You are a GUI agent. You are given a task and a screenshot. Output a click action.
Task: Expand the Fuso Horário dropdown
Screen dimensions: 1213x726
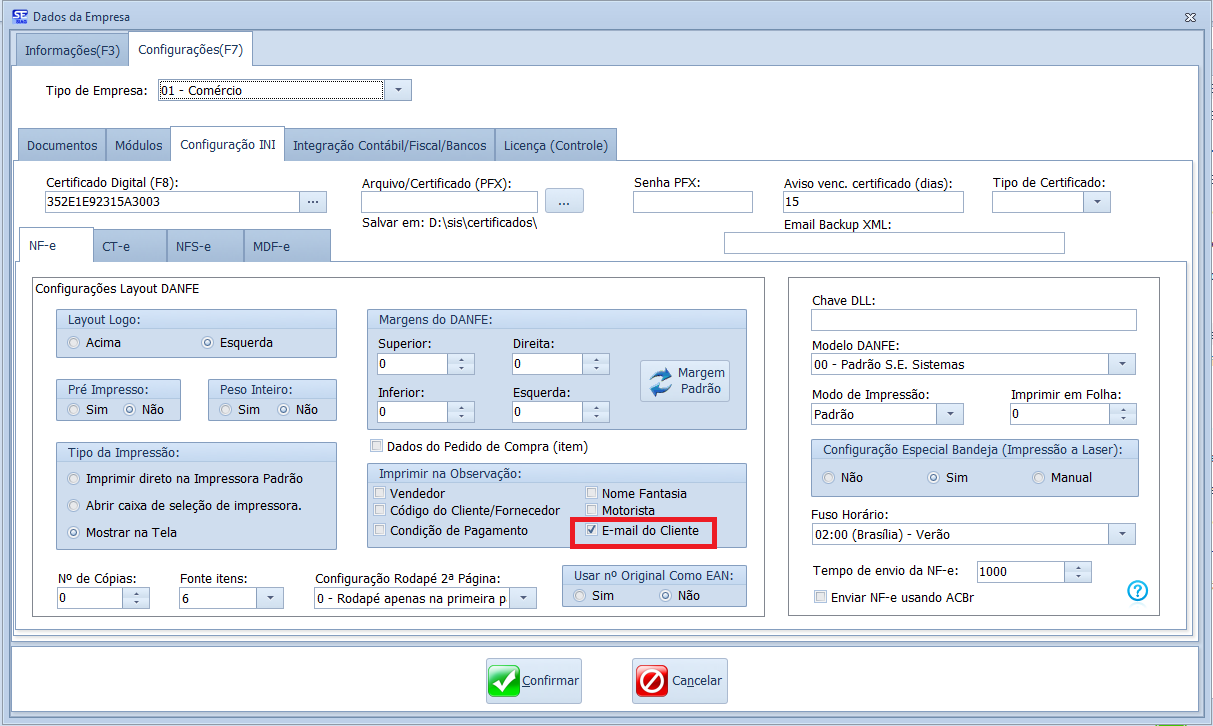click(x=1122, y=534)
